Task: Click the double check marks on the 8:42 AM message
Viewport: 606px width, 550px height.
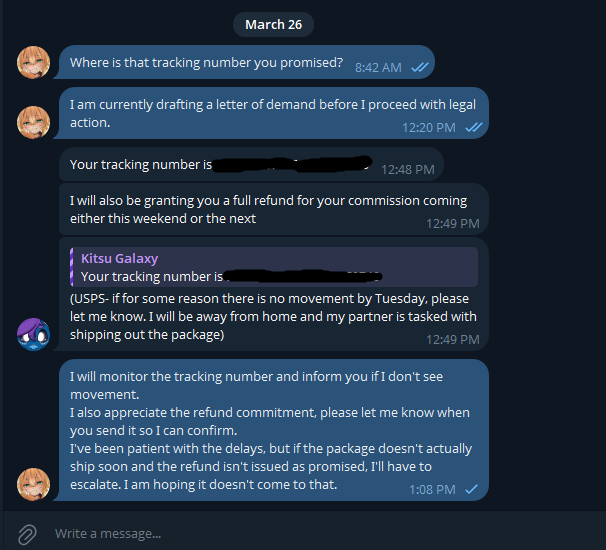Action: 420,67
